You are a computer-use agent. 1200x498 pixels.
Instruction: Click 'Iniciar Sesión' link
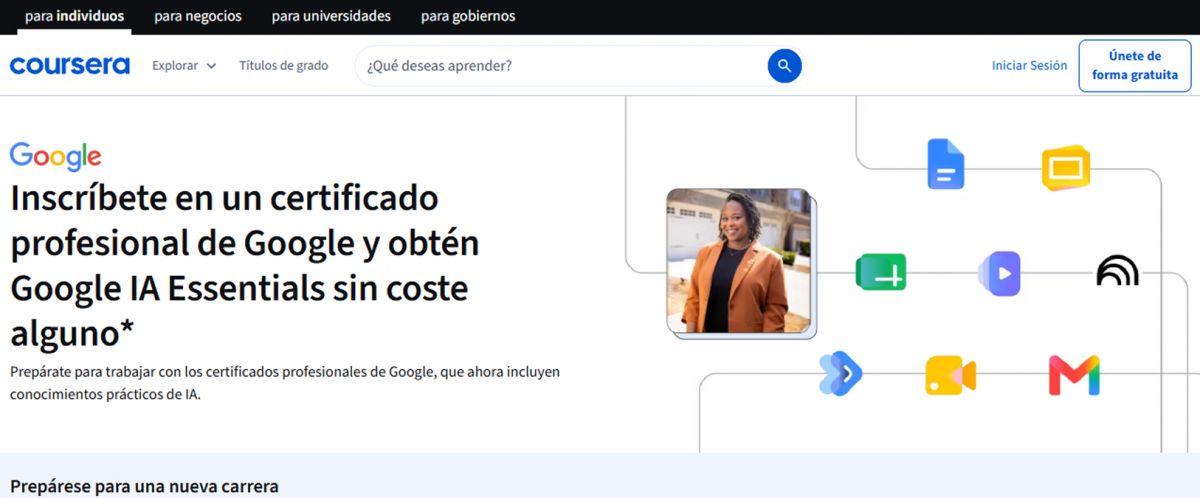[x=1029, y=65]
